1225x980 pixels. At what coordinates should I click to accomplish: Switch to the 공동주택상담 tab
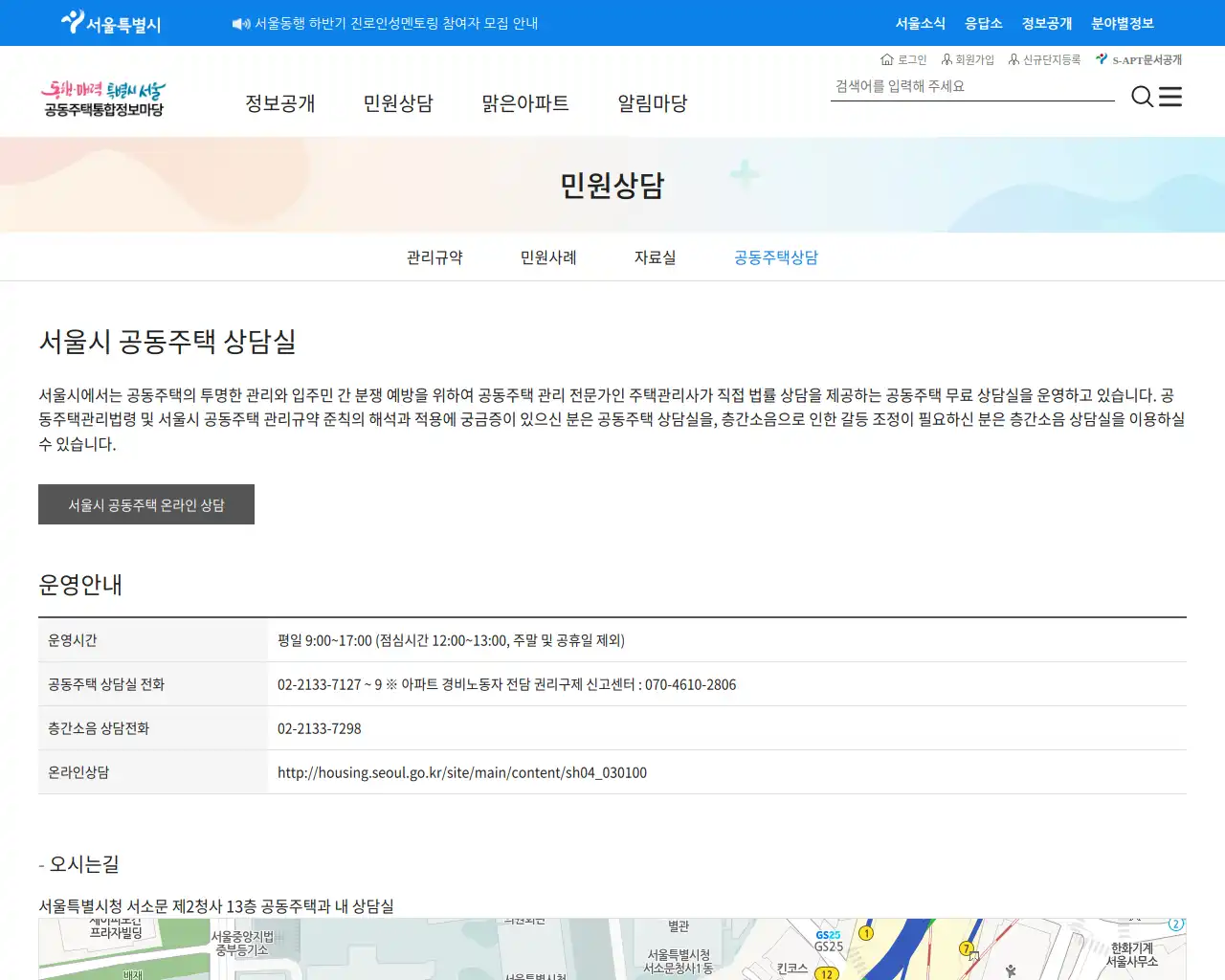click(x=776, y=256)
